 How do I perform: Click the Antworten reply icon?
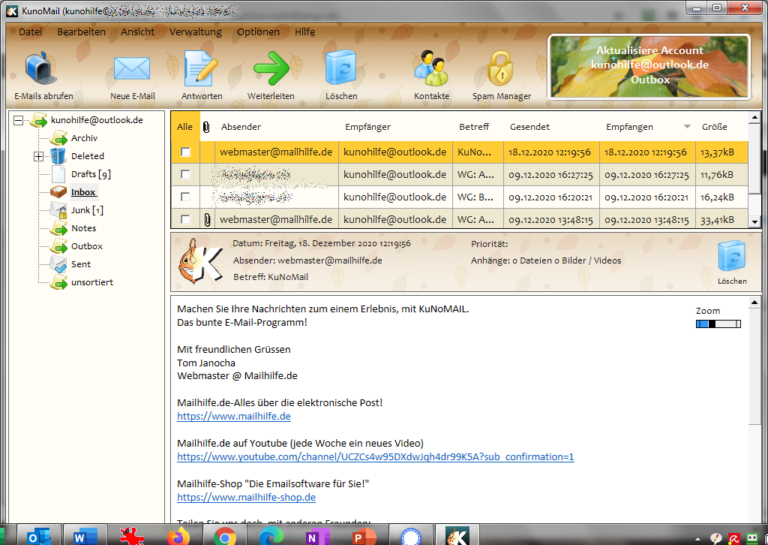click(201, 70)
